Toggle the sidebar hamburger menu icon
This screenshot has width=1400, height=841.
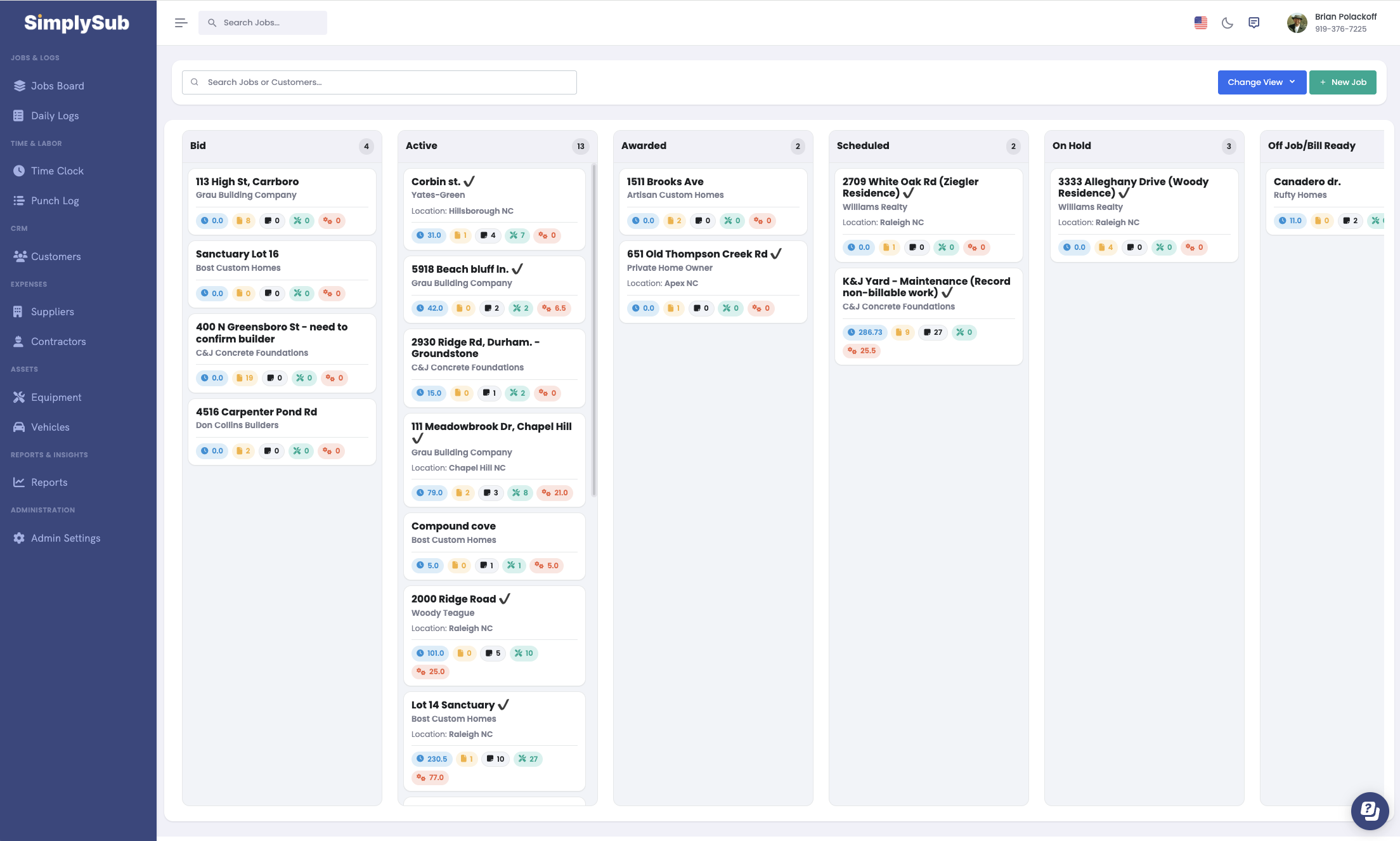pos(181,23)
